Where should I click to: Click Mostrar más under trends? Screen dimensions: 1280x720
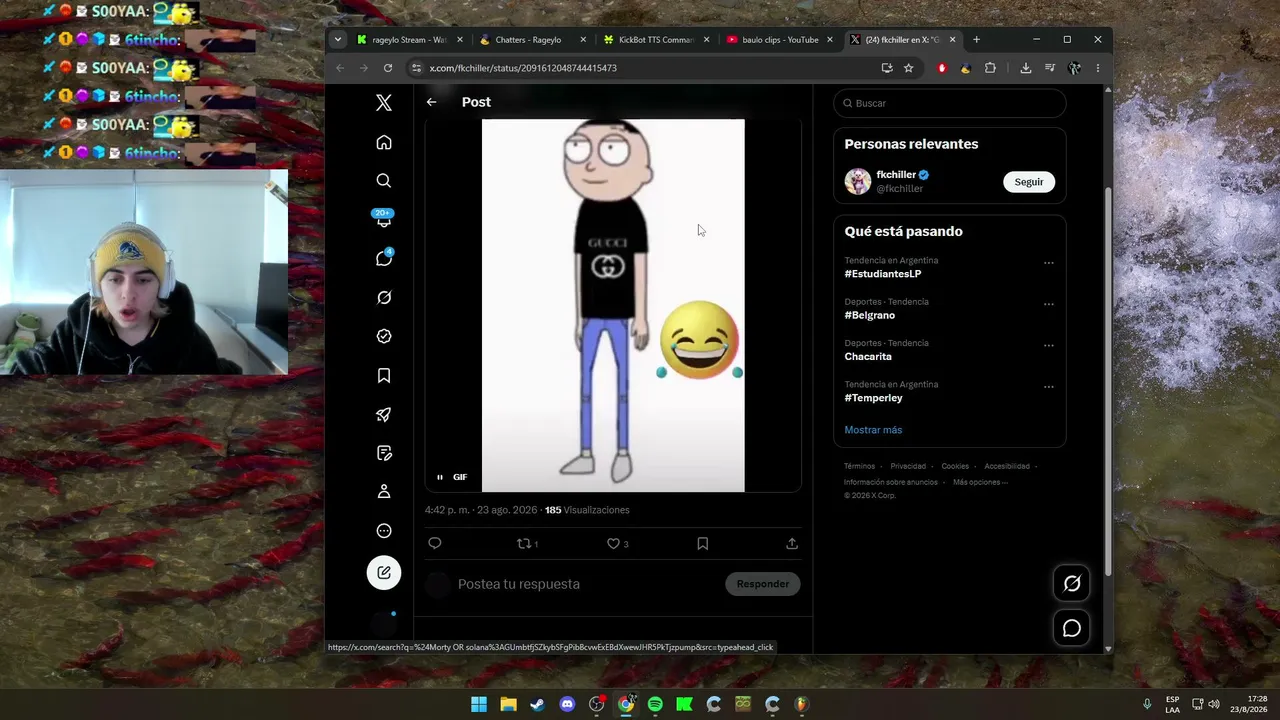pyautogui.click(x=873, y=430)
